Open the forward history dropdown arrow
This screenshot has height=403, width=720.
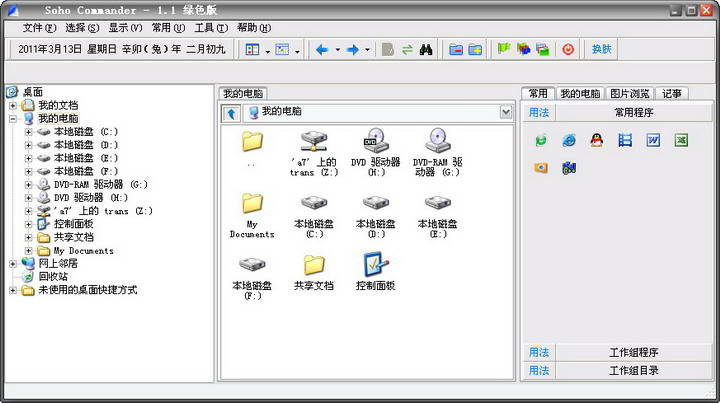[367, 50]
